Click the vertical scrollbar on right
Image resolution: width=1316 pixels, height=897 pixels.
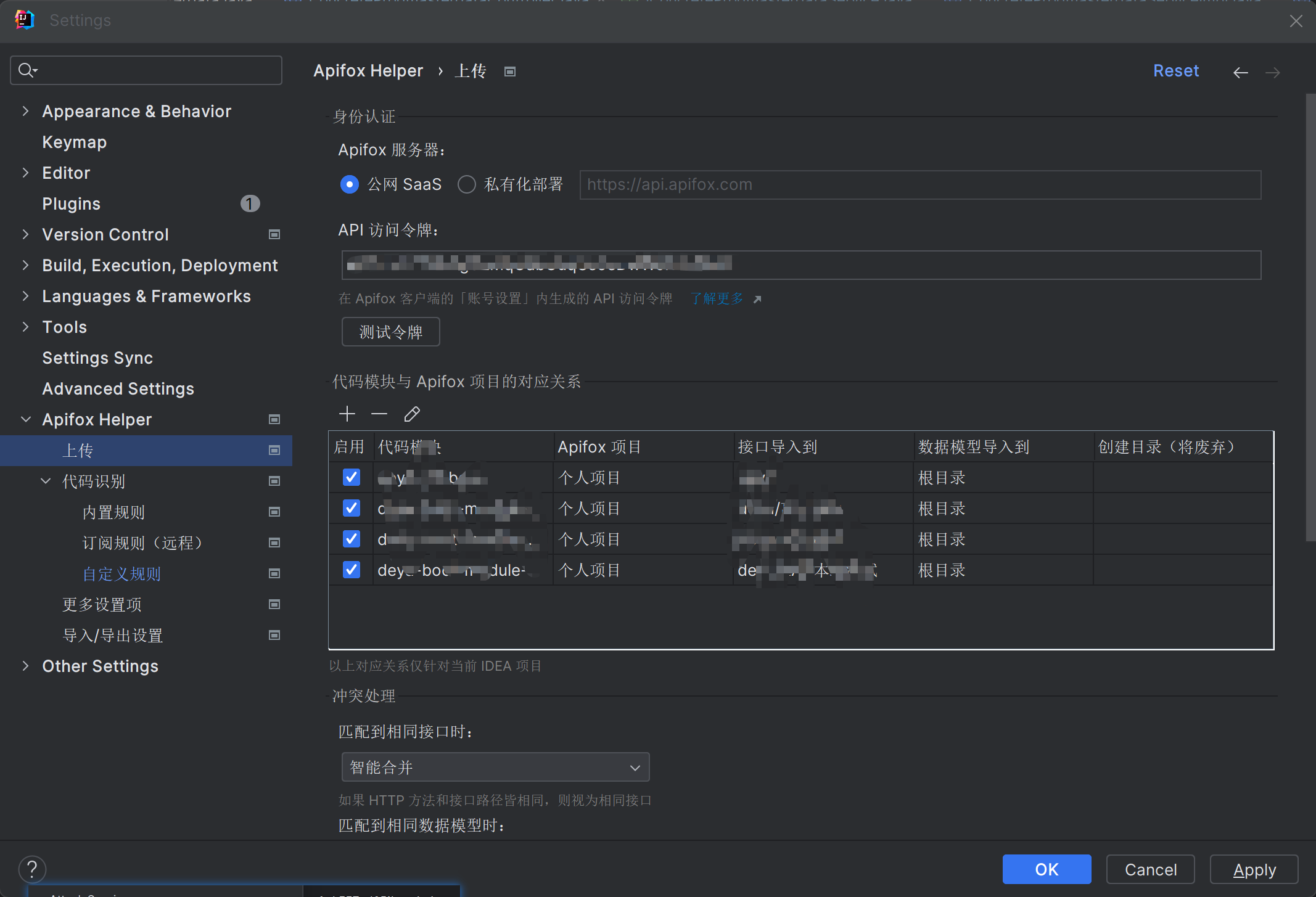(1310, 317)
